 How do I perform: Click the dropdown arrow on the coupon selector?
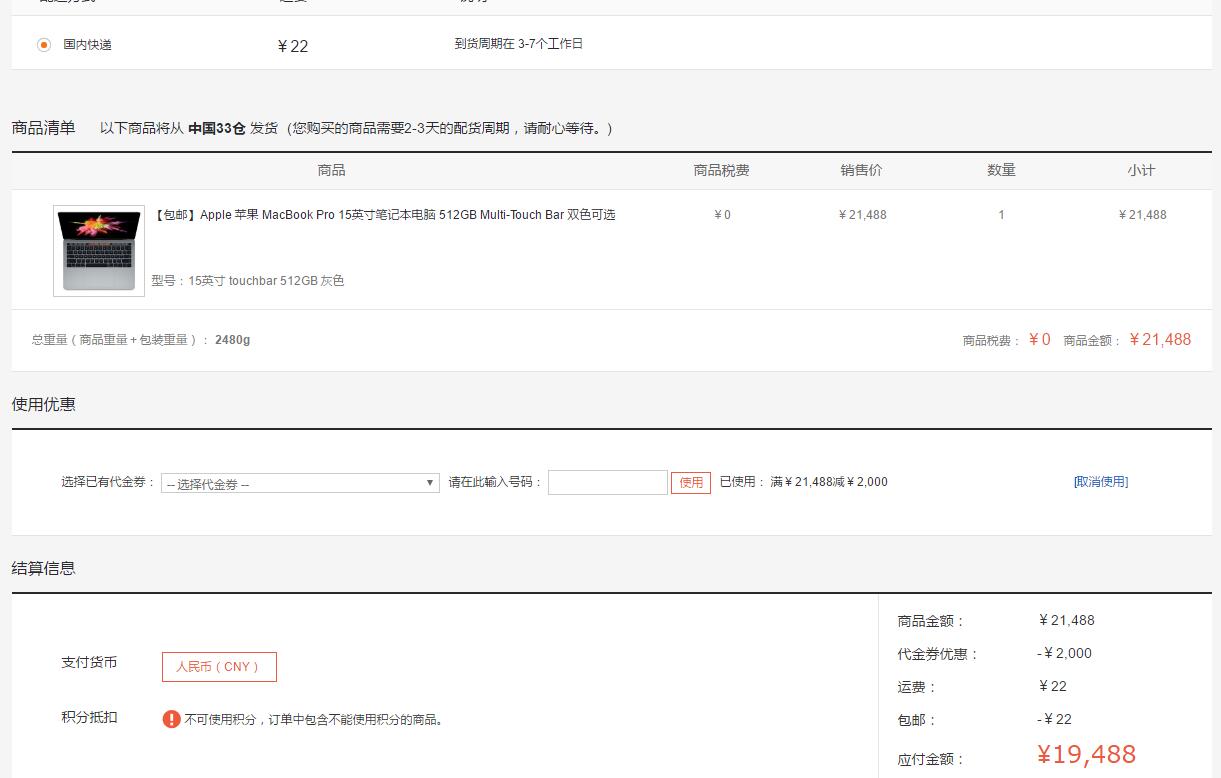point(429,482)
